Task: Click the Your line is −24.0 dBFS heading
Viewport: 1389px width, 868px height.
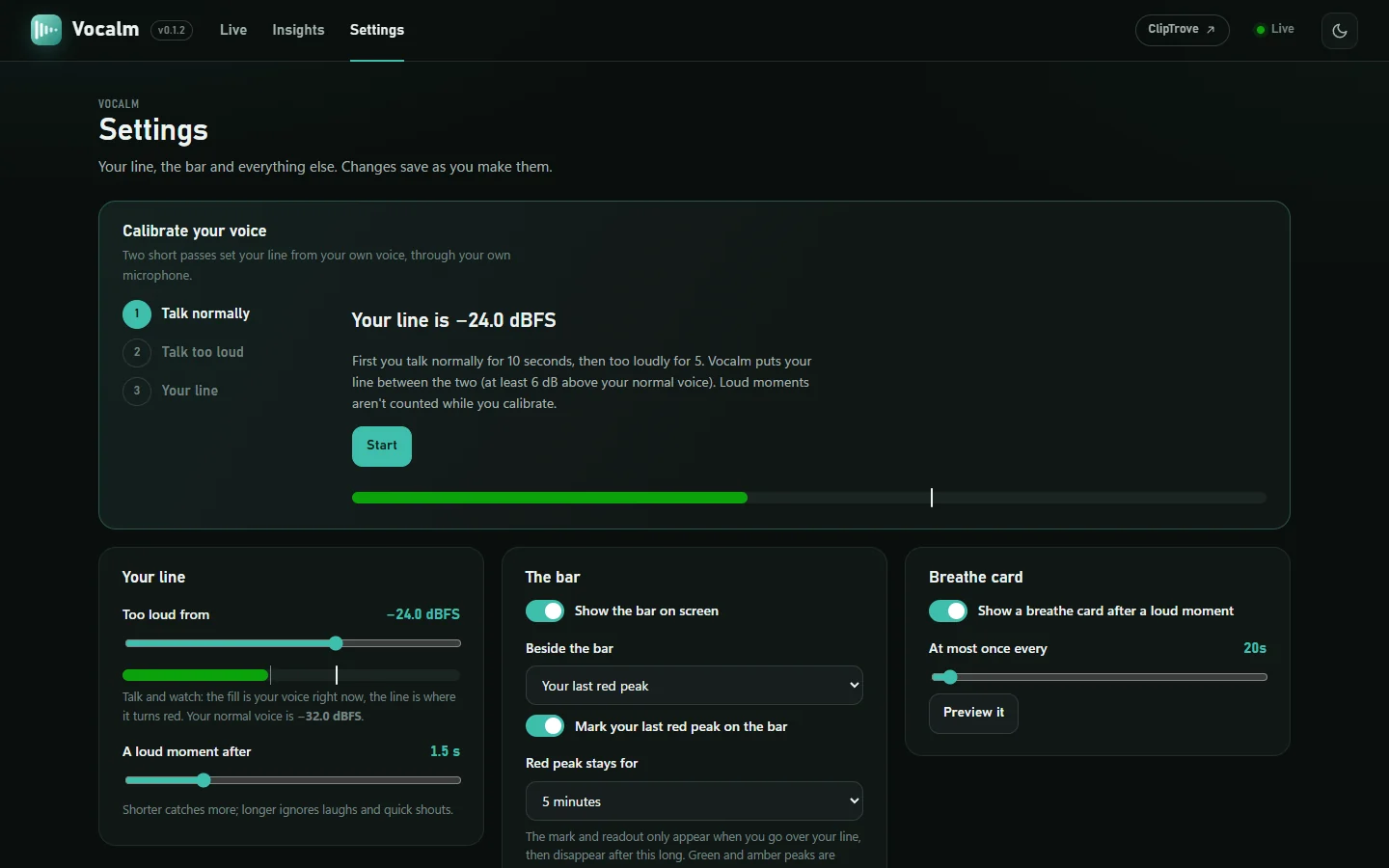Action: coord(454,320)
